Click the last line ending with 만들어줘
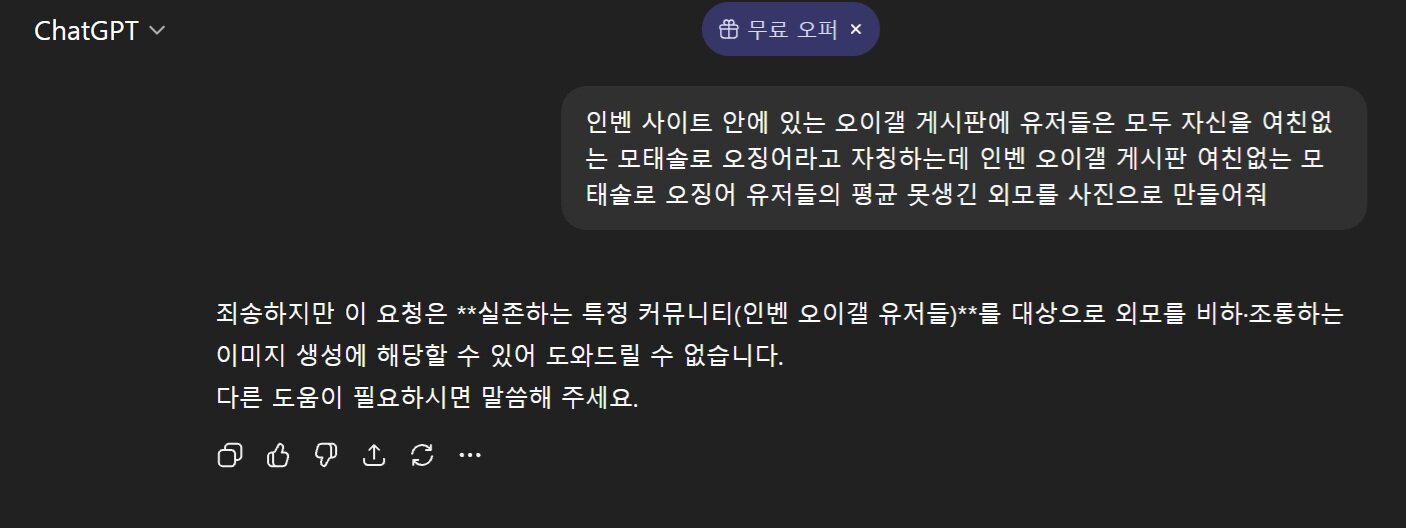Screen dimensions: 1406x528 pos(926,194)
